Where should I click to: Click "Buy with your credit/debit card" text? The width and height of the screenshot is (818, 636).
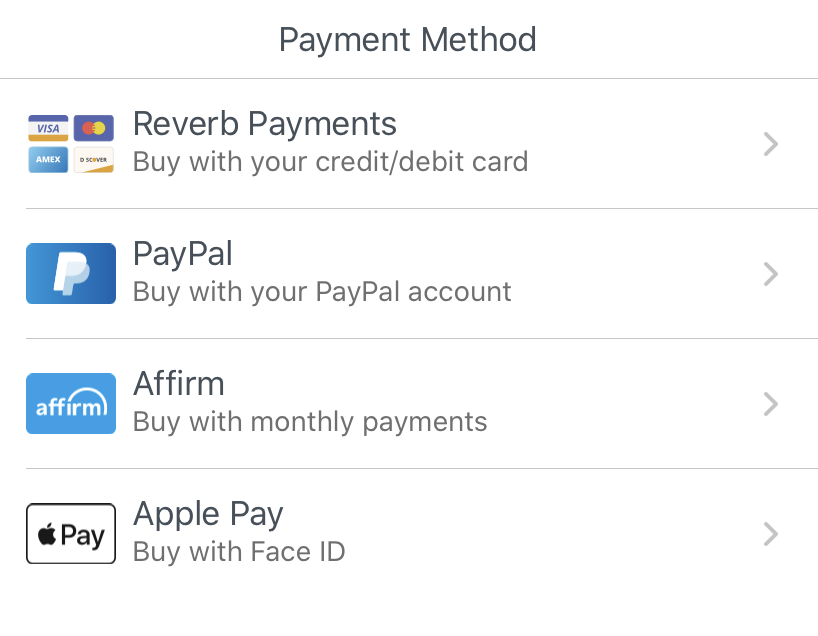coord(330,161)
